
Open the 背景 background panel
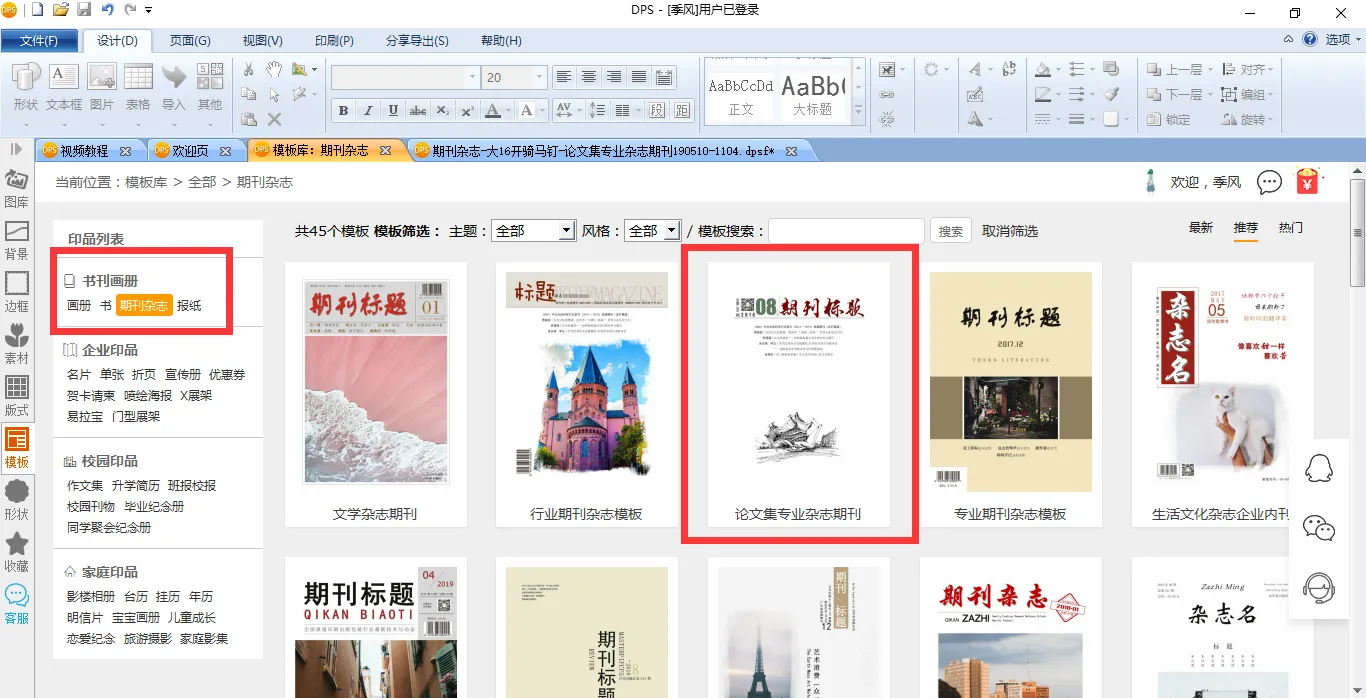click(17, 240)
